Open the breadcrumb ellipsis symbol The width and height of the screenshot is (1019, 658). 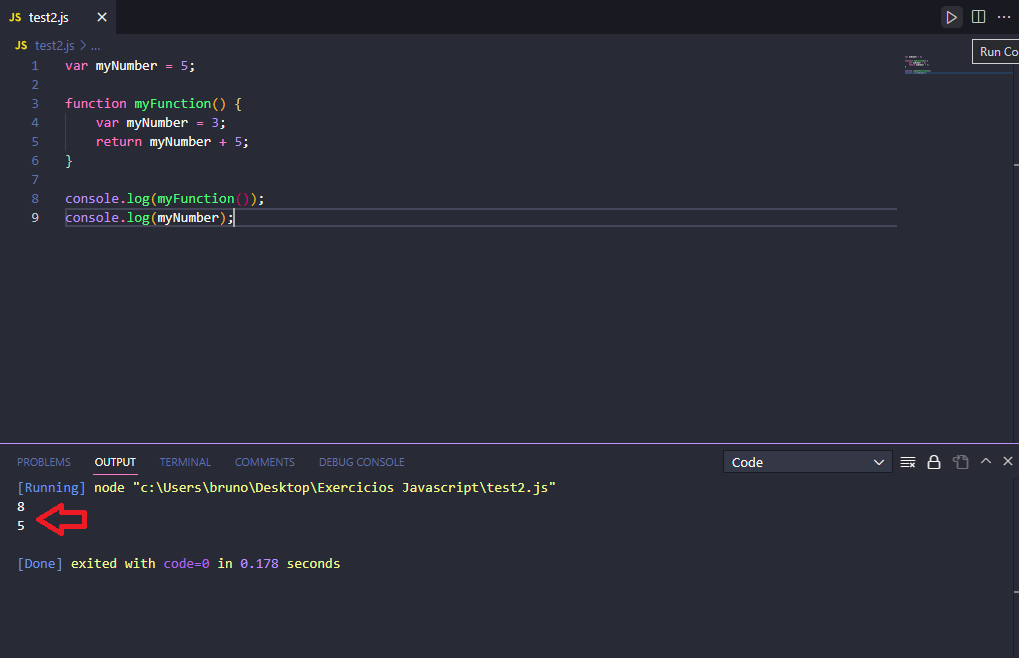point(96,45)
